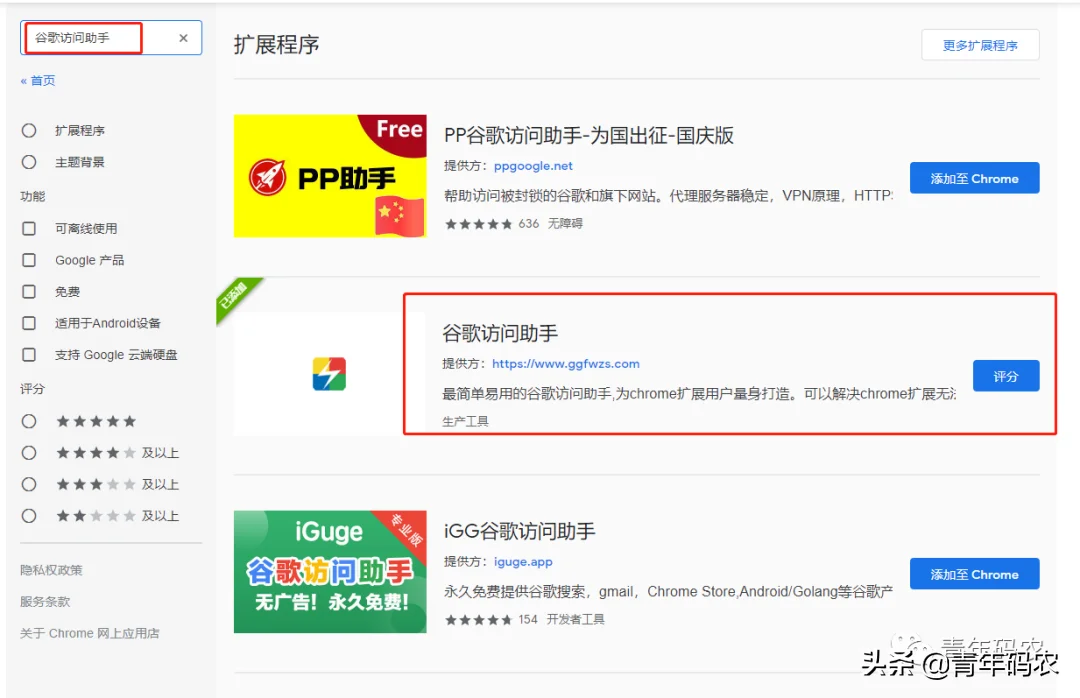The width and height of the screenshot is (1080, 698).
Task: Open the iGG谷歌访问助手 title
Action: [519, 531]
